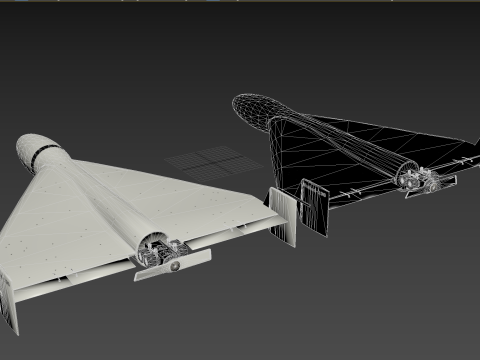Viewport: 480px width, 360px height.
Task: Click the home grid between the models
Action: (x=214, y=164)
